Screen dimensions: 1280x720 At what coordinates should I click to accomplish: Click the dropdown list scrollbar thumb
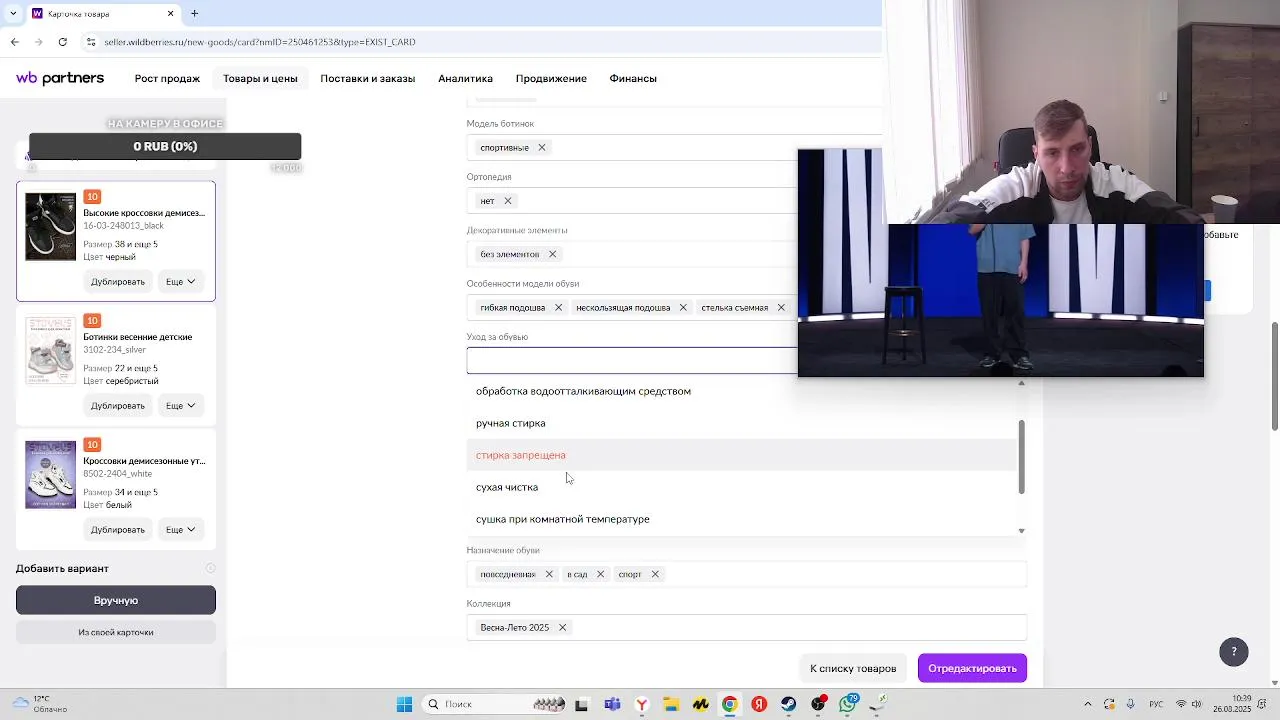(1021, 456)
